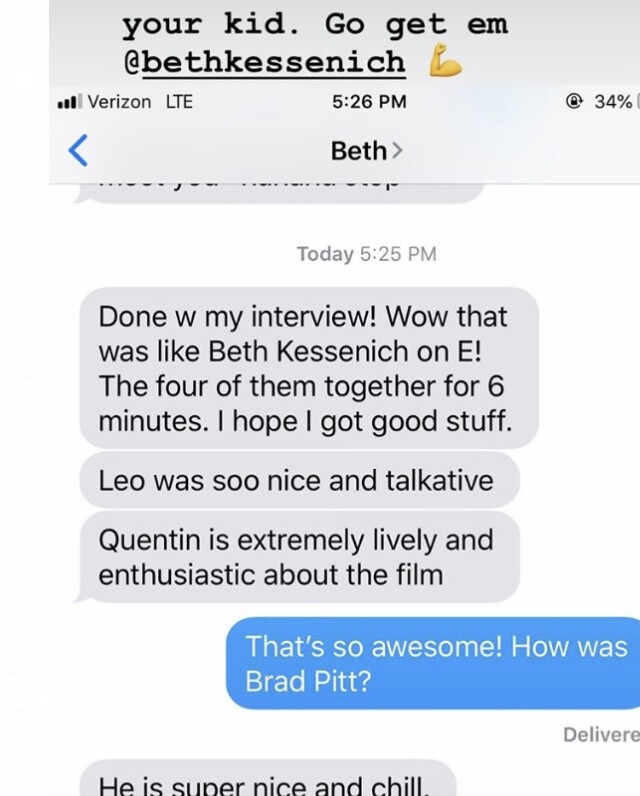The height and width of the screenshot is (796, 640).
Task: Select the 'He is super nice' message
Action: [x=268, y=778]
